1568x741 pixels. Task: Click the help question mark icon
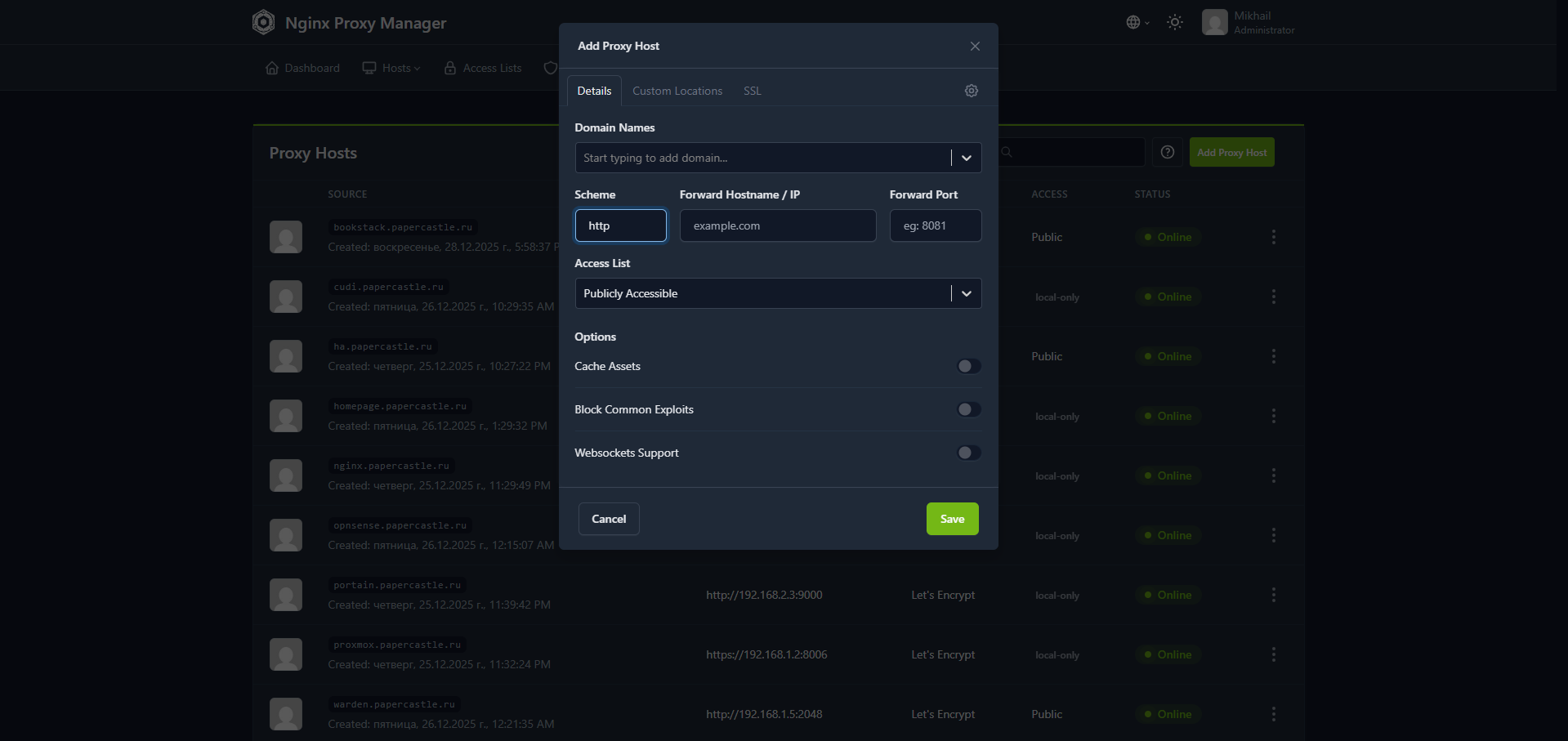(1168, 152)
